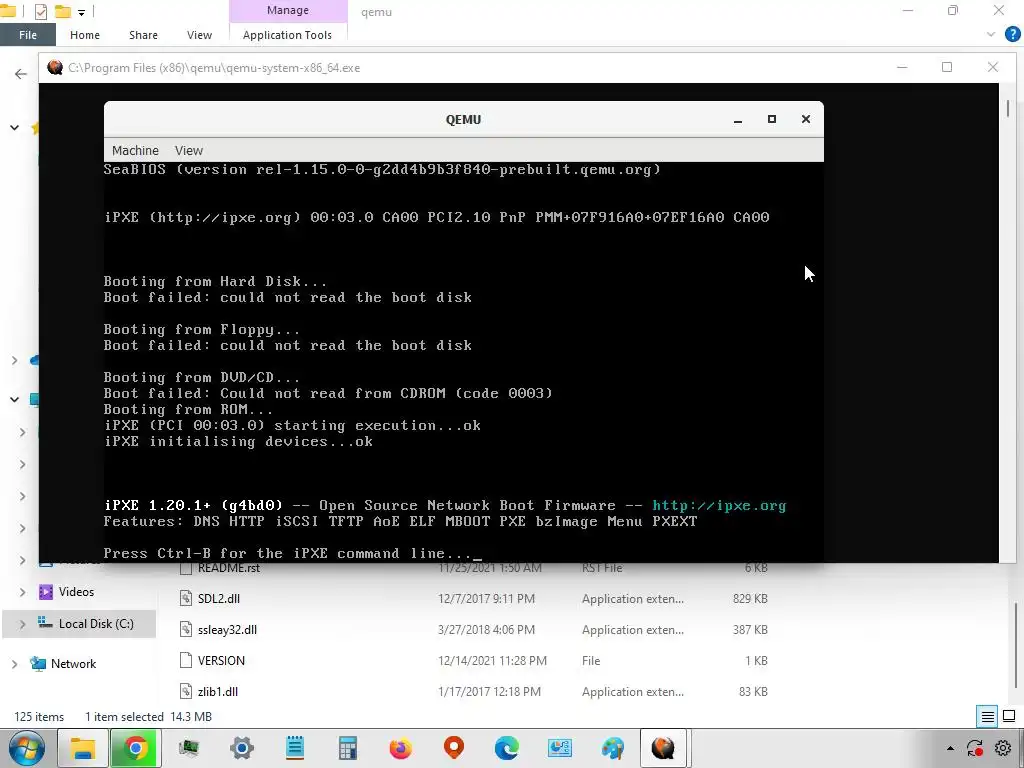Maximize the QEMU display window
This screenshot has width=1024, height=768.
click(772, 119)
